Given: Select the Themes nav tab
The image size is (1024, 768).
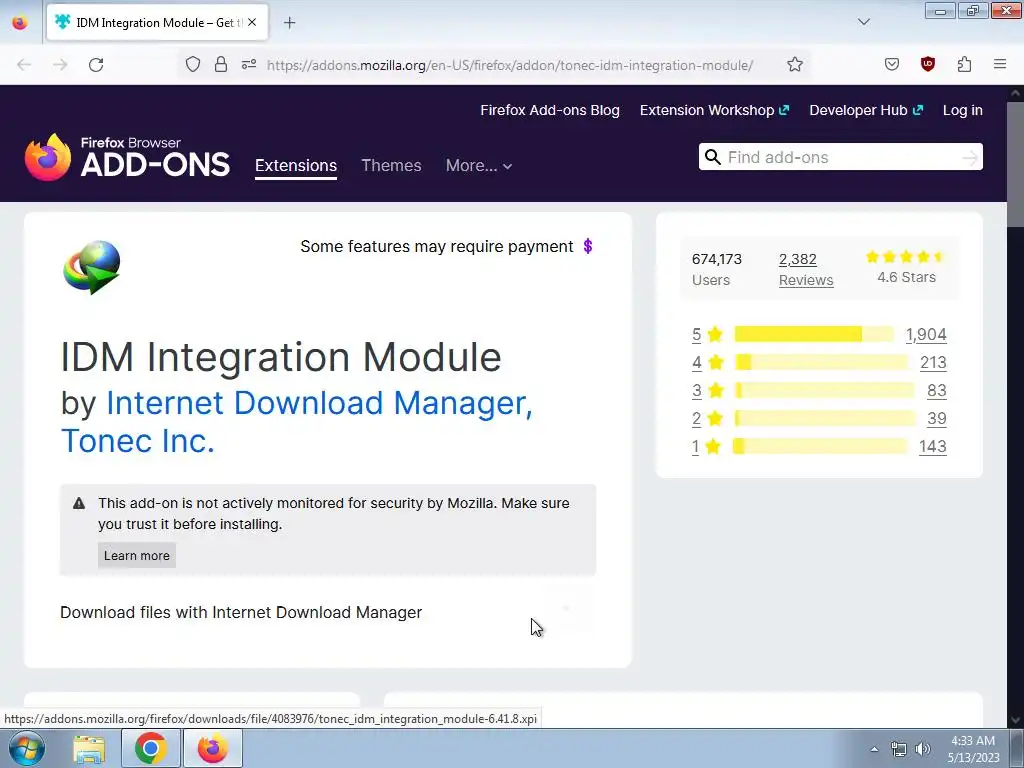Looking at the screenshot, I should pos(391,166).
